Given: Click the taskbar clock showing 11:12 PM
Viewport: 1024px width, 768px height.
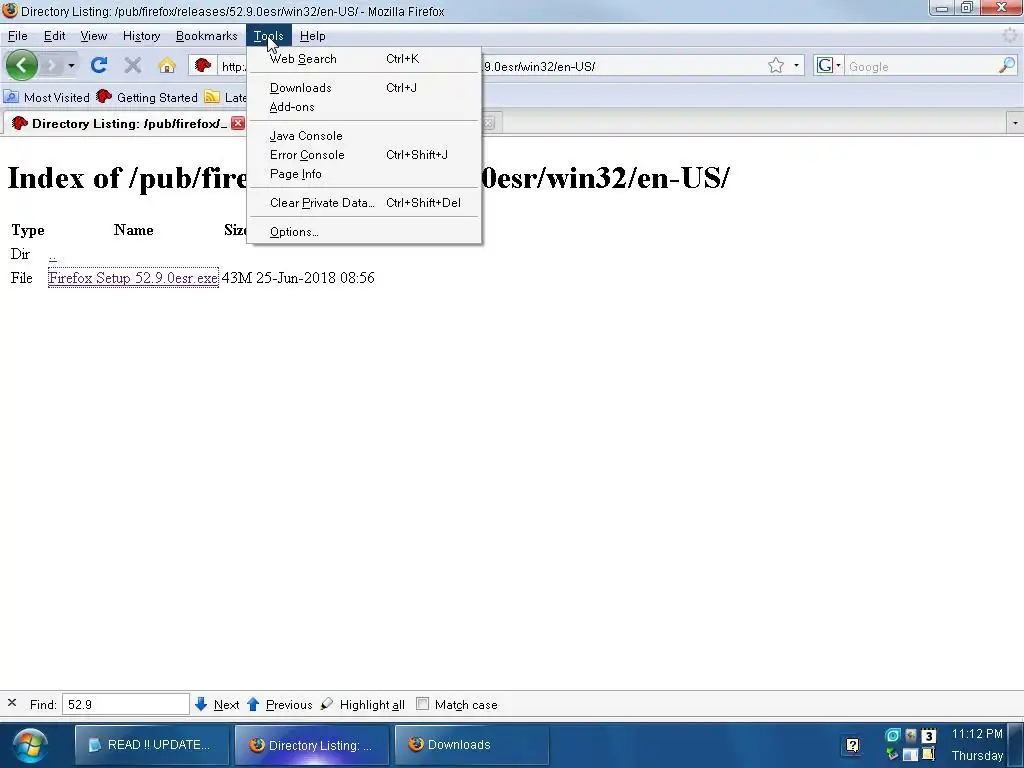Looking at the screenshot, I should point(977,733).
